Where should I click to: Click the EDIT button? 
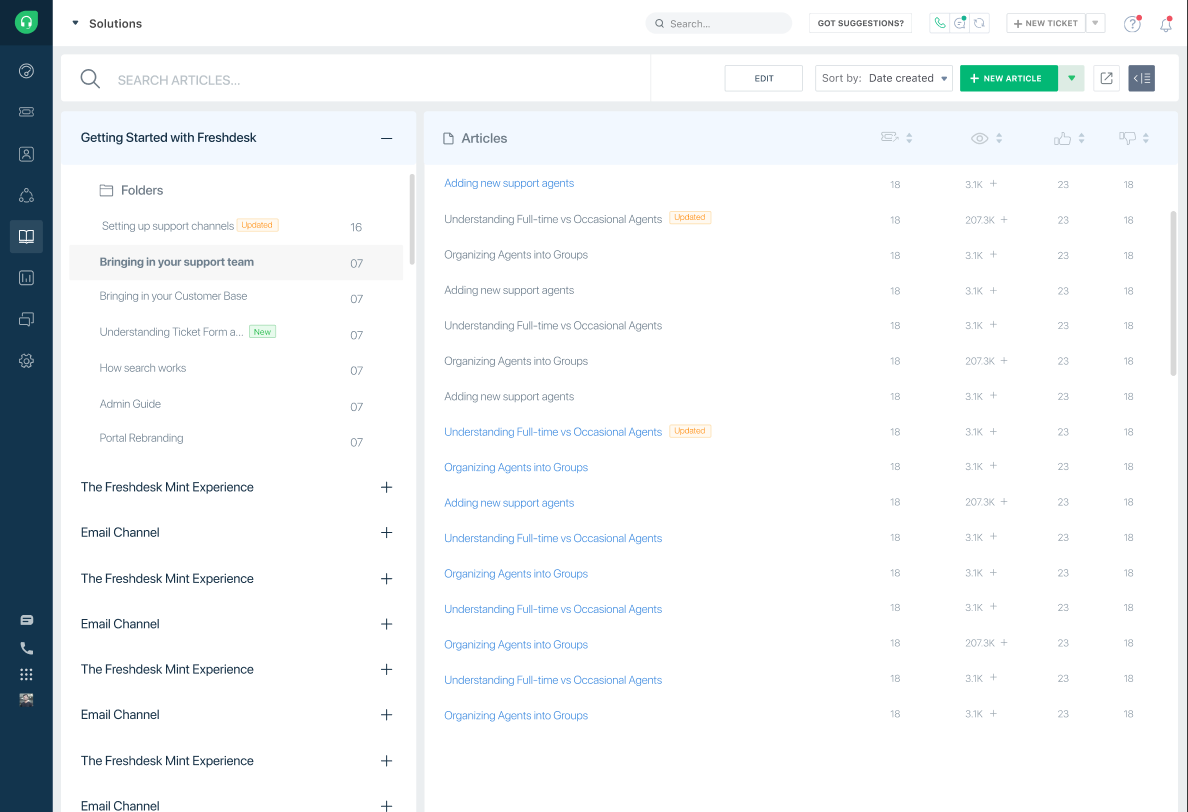click(x=764, y=78)
